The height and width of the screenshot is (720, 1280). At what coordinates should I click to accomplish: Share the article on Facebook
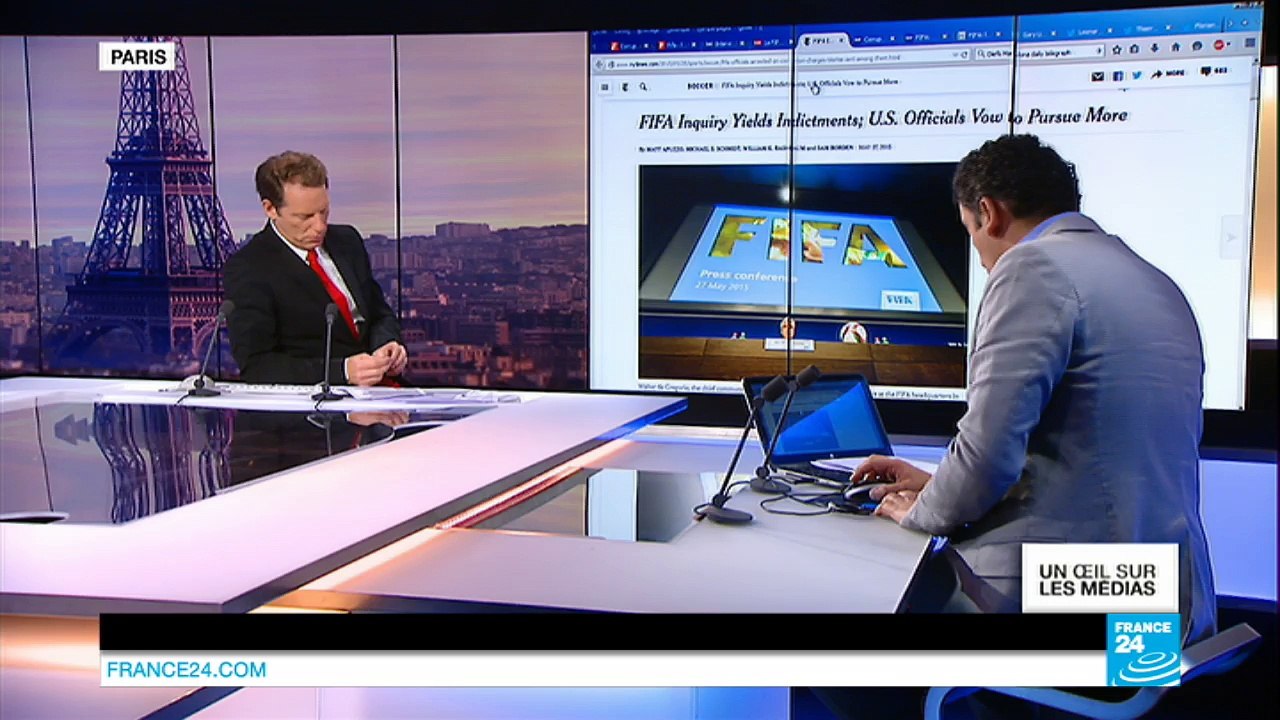click(1118, 75)
